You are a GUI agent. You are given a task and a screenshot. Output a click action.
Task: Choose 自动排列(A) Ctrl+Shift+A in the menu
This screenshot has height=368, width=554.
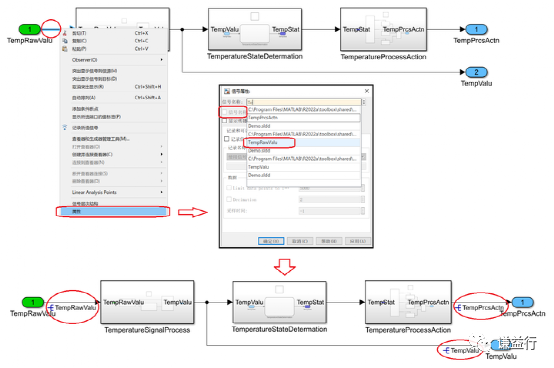point(113,97)
